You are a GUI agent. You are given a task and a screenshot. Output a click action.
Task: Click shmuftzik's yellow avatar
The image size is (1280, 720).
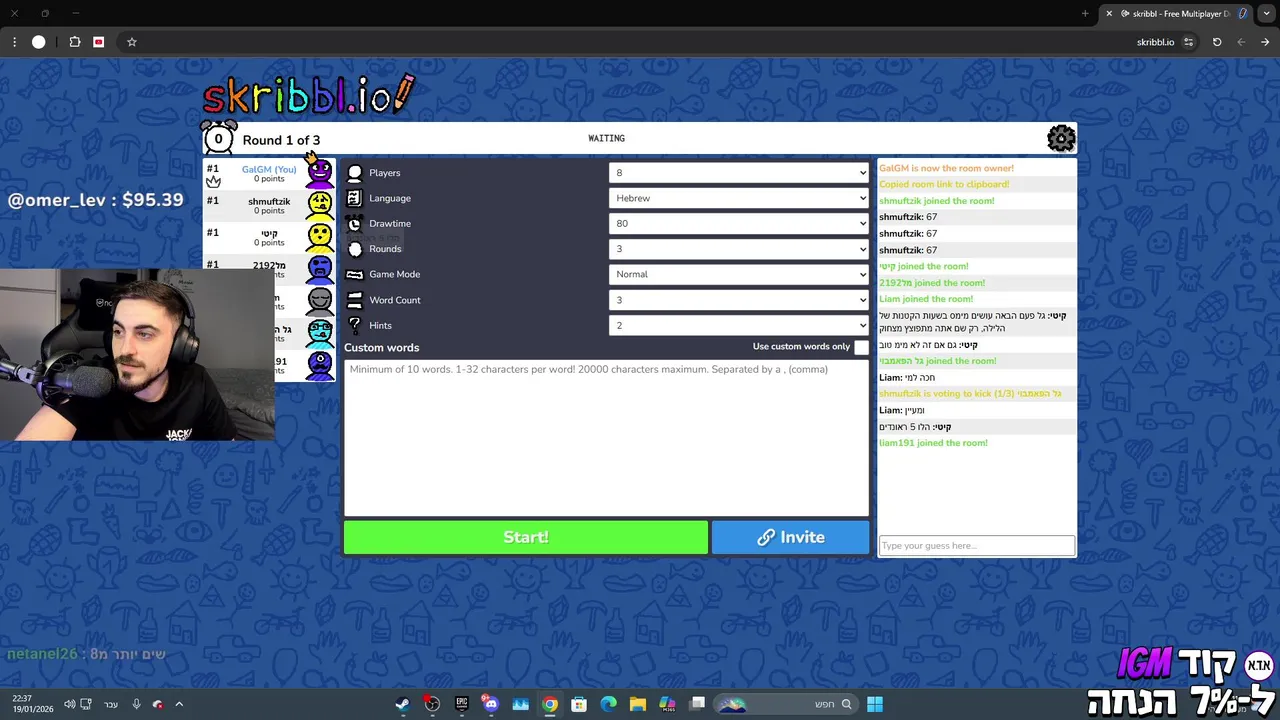[x=320, y=205]
